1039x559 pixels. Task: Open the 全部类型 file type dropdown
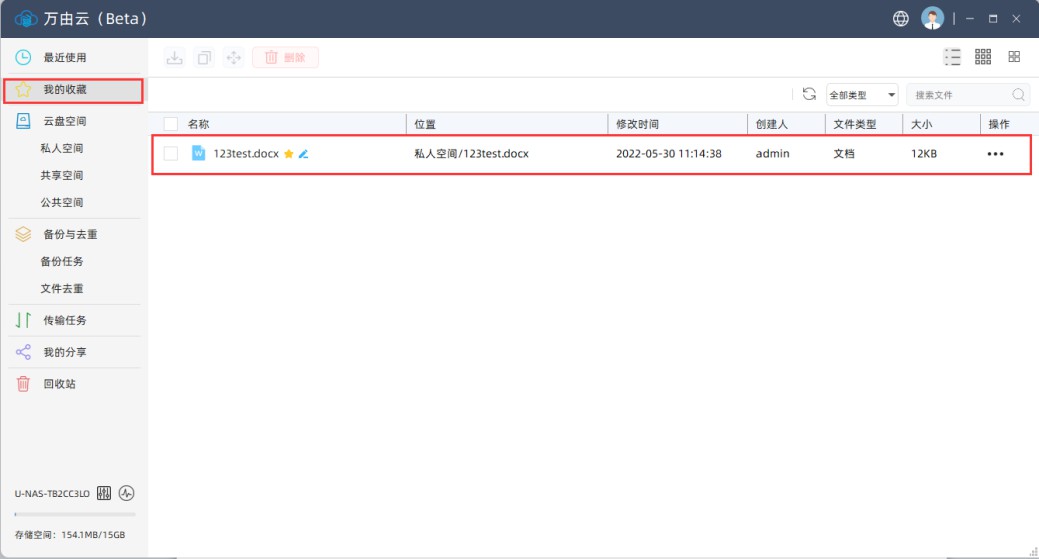(x=862, y=95)
